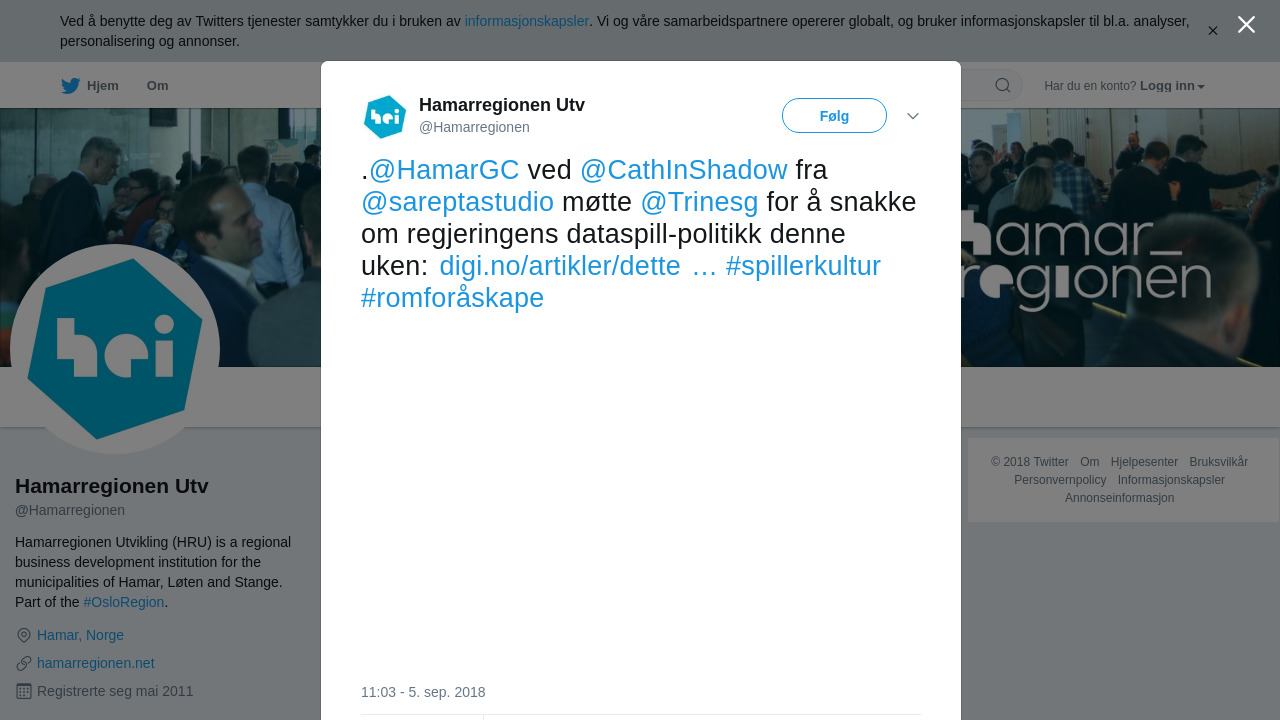
Task: Open the #spillerkultur hashtag
Action: point(803,266)
